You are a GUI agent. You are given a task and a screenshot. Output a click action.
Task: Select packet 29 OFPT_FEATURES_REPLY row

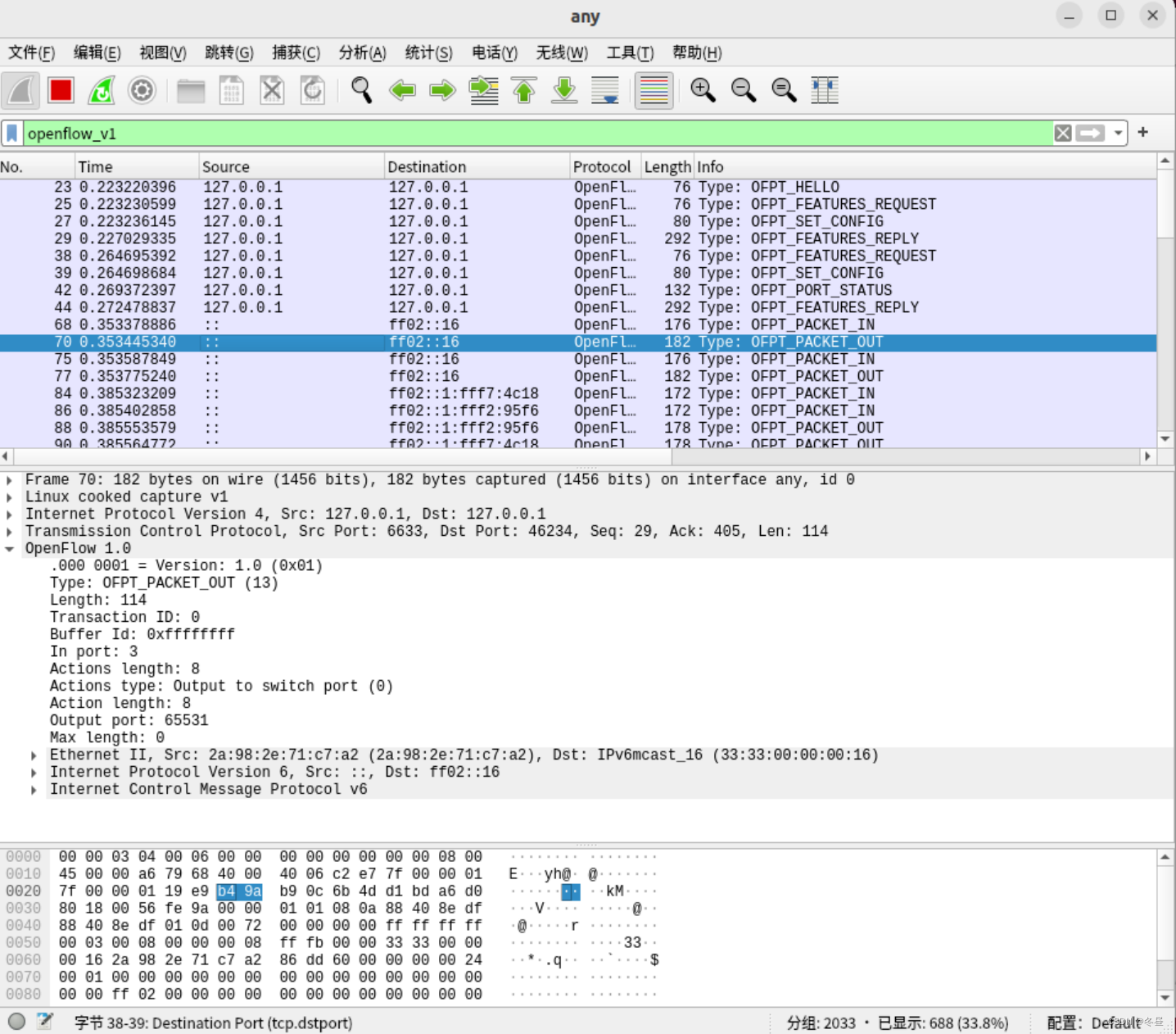[x=578, y=239]
